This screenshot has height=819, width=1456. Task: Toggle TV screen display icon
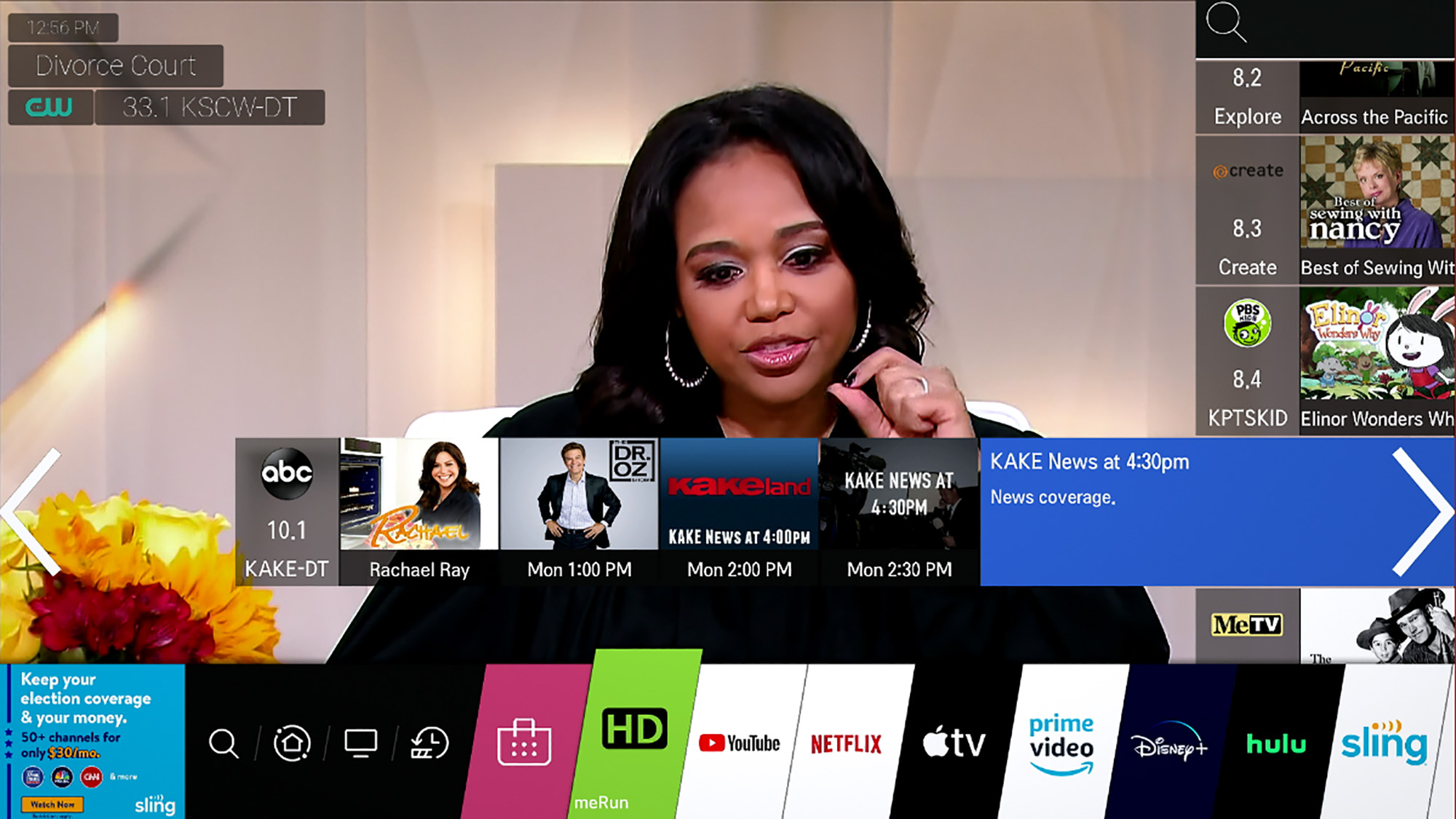click(359, 743)
